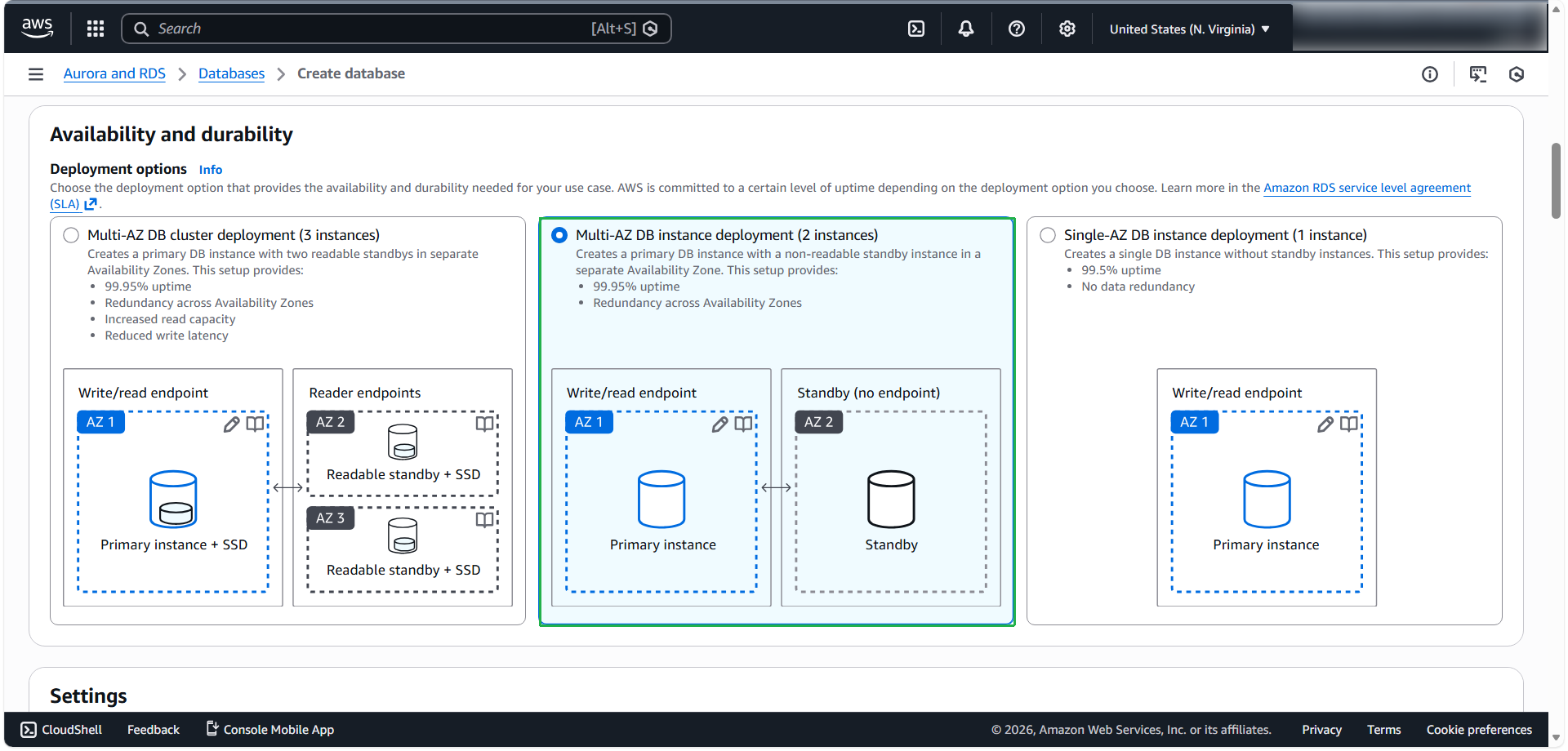Toggle the side navigation hamburger menu
This screenshot has height=751, width=1568.
coord(36,74)
